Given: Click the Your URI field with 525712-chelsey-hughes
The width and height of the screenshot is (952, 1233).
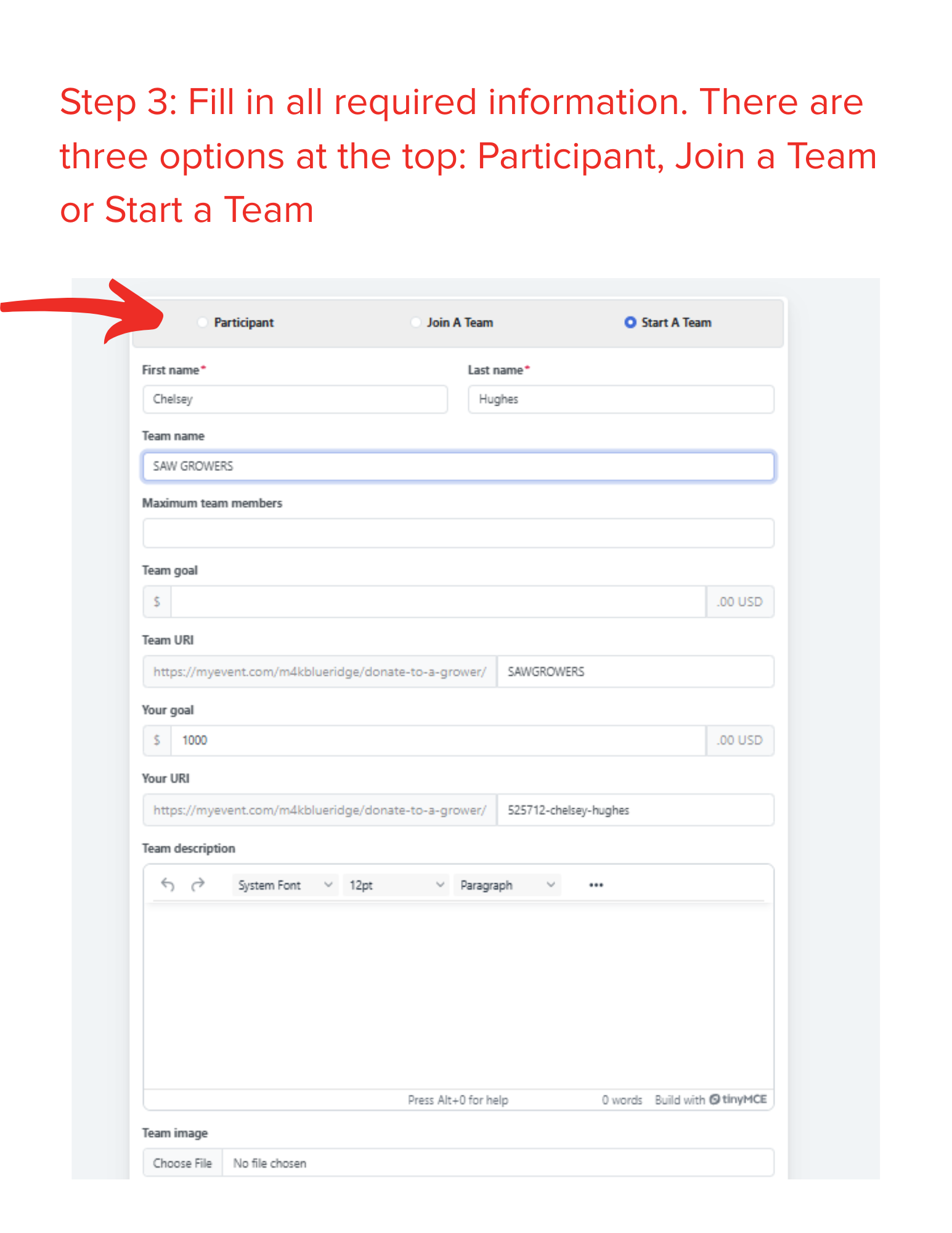Looking at the screenshot, I should (x=635, y=810).
